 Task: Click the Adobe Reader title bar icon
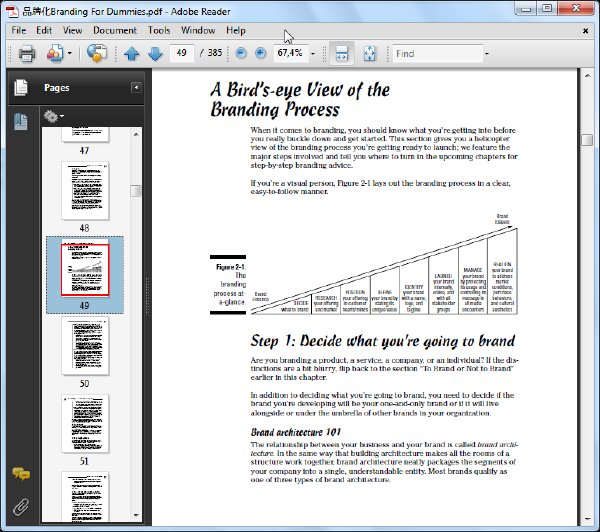[13, 11]
